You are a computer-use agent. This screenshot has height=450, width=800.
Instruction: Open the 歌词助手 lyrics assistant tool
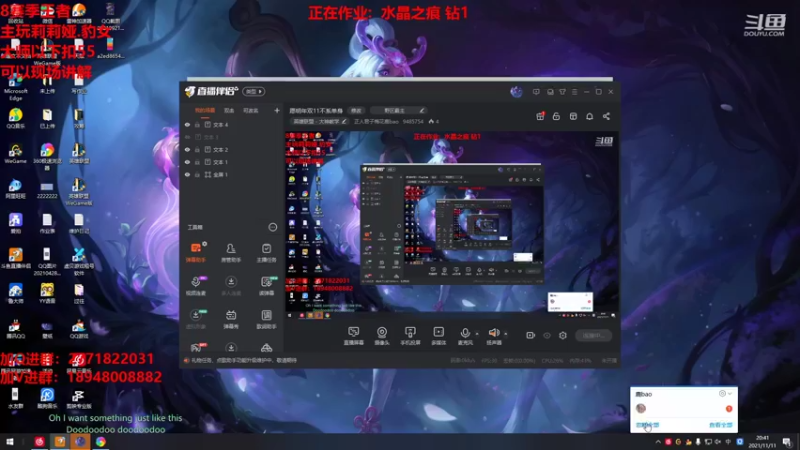pos(266,319)
